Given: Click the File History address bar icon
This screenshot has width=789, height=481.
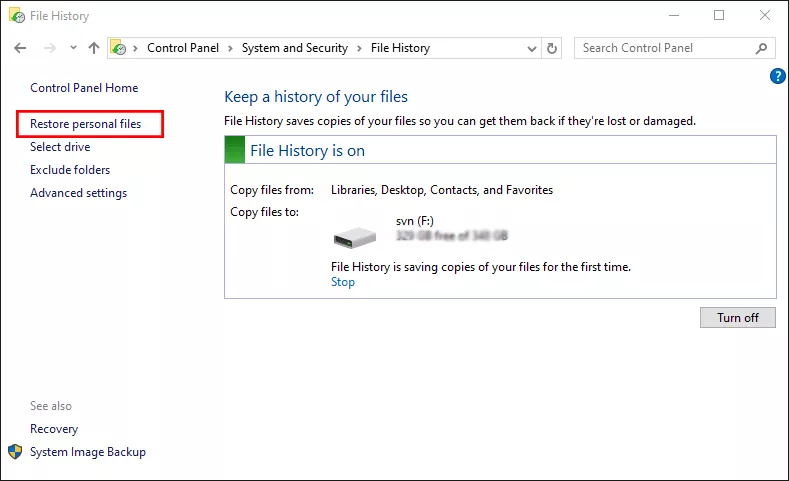Looking at the screenshot, I should [118, 47].
